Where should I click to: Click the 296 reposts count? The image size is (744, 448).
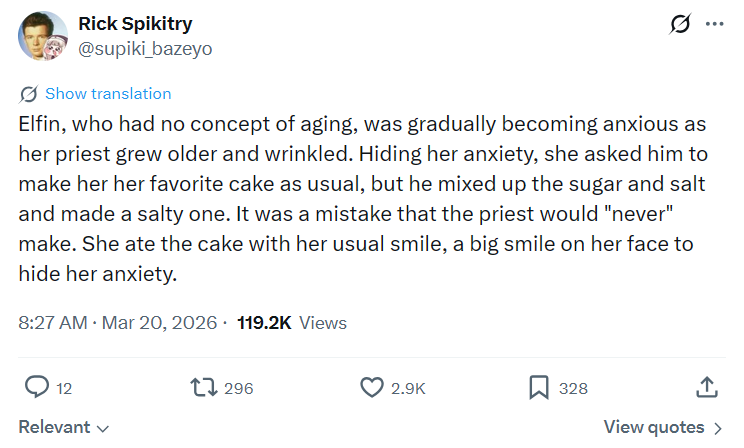(x=239, y=388)
